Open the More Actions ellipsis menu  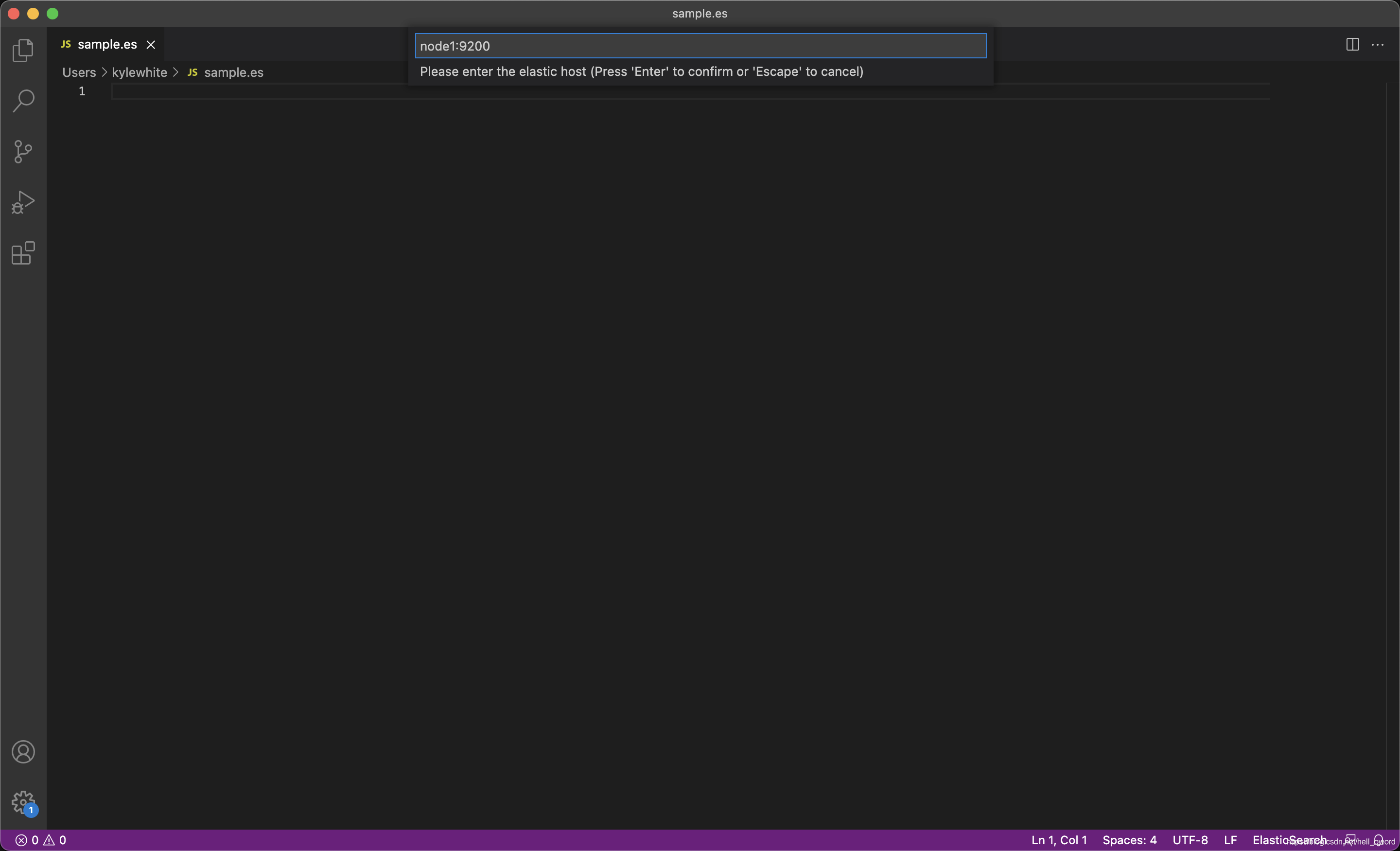1378,44
